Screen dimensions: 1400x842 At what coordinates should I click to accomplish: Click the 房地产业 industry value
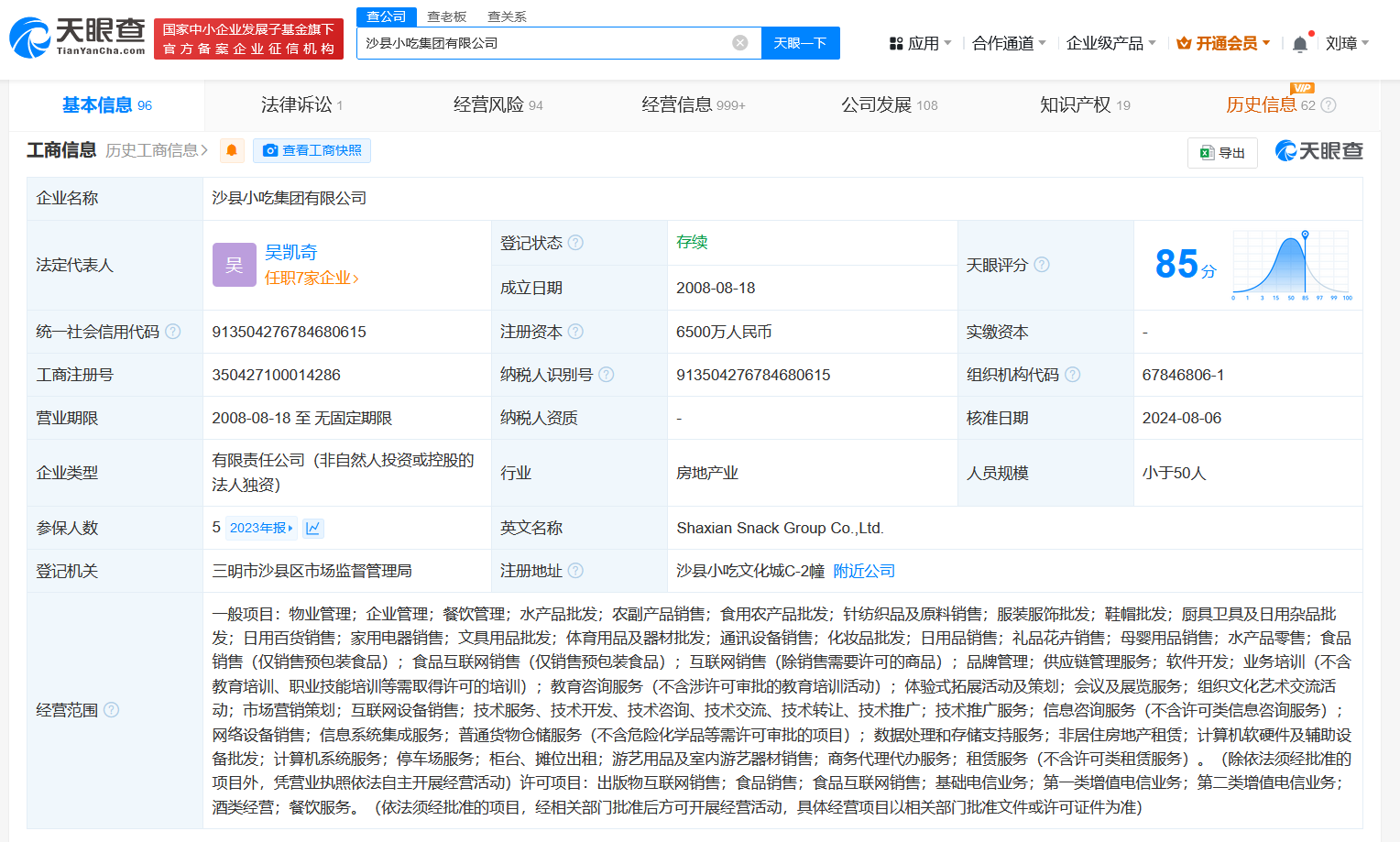pos(707,473)
